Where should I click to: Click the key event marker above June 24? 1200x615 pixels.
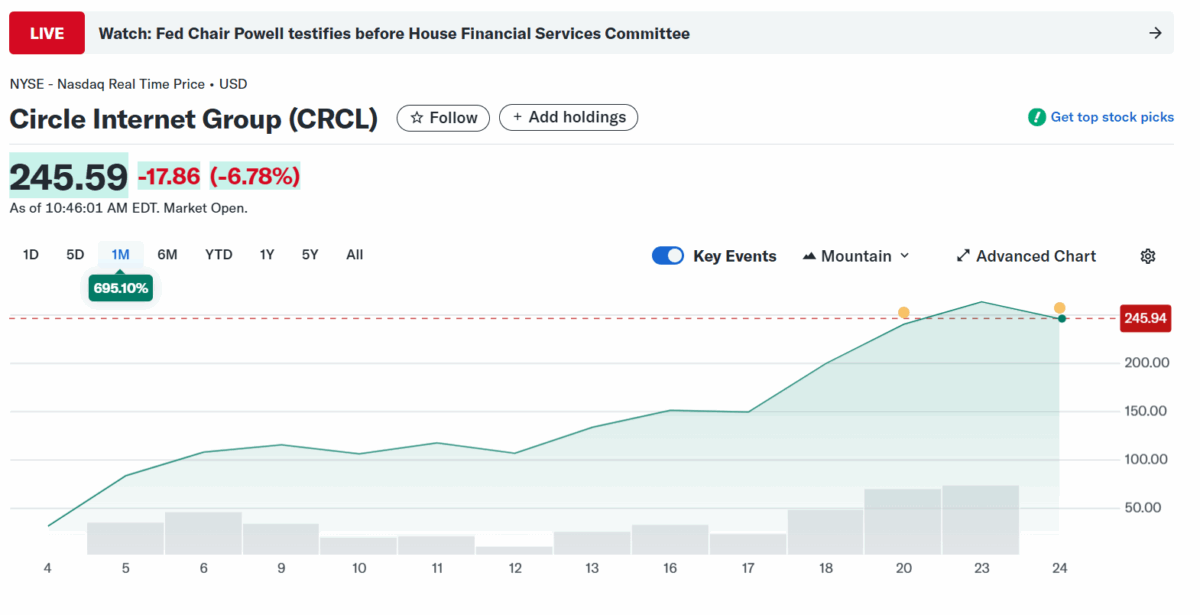point(1059,308)
